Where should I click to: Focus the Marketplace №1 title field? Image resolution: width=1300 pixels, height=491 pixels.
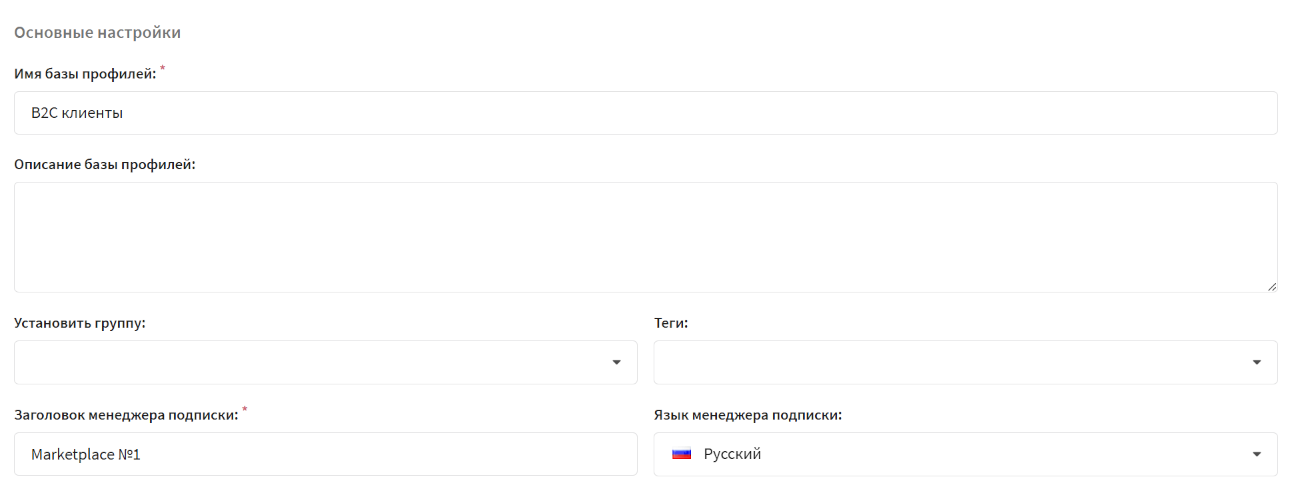(x=326, y=454)
